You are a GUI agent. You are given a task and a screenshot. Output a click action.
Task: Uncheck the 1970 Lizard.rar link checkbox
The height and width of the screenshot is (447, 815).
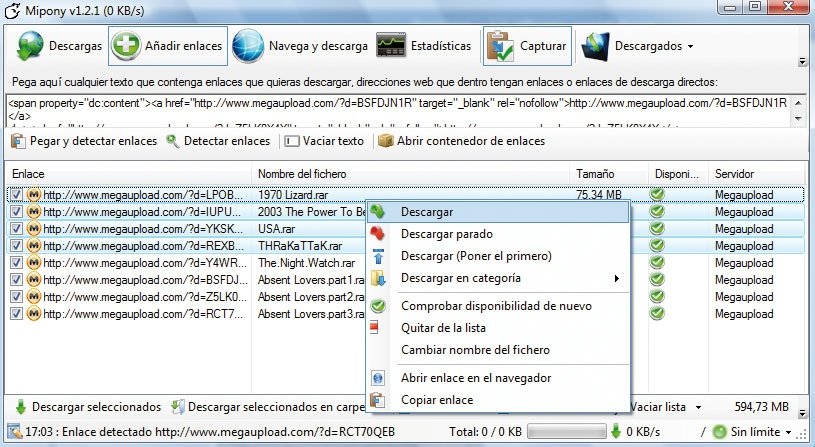pyautogui.click(x=17, y=195)
